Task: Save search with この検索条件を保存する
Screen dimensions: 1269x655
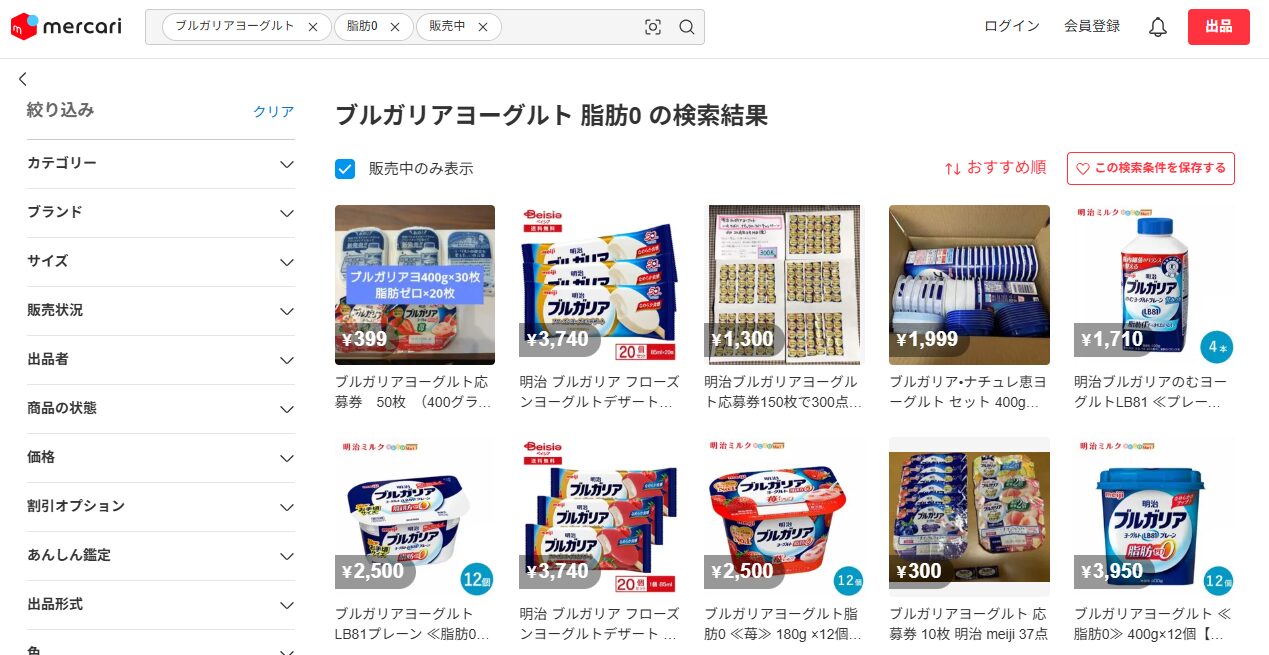Action: (x=1151, y=168)
